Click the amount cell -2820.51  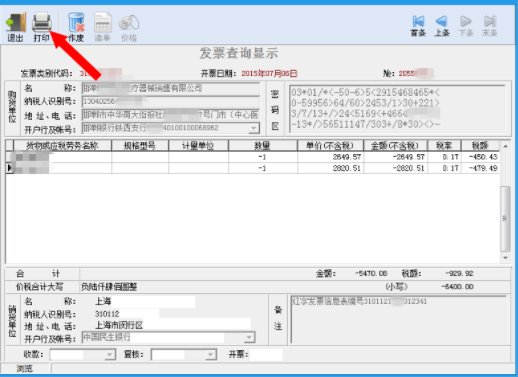pos(395,168)
